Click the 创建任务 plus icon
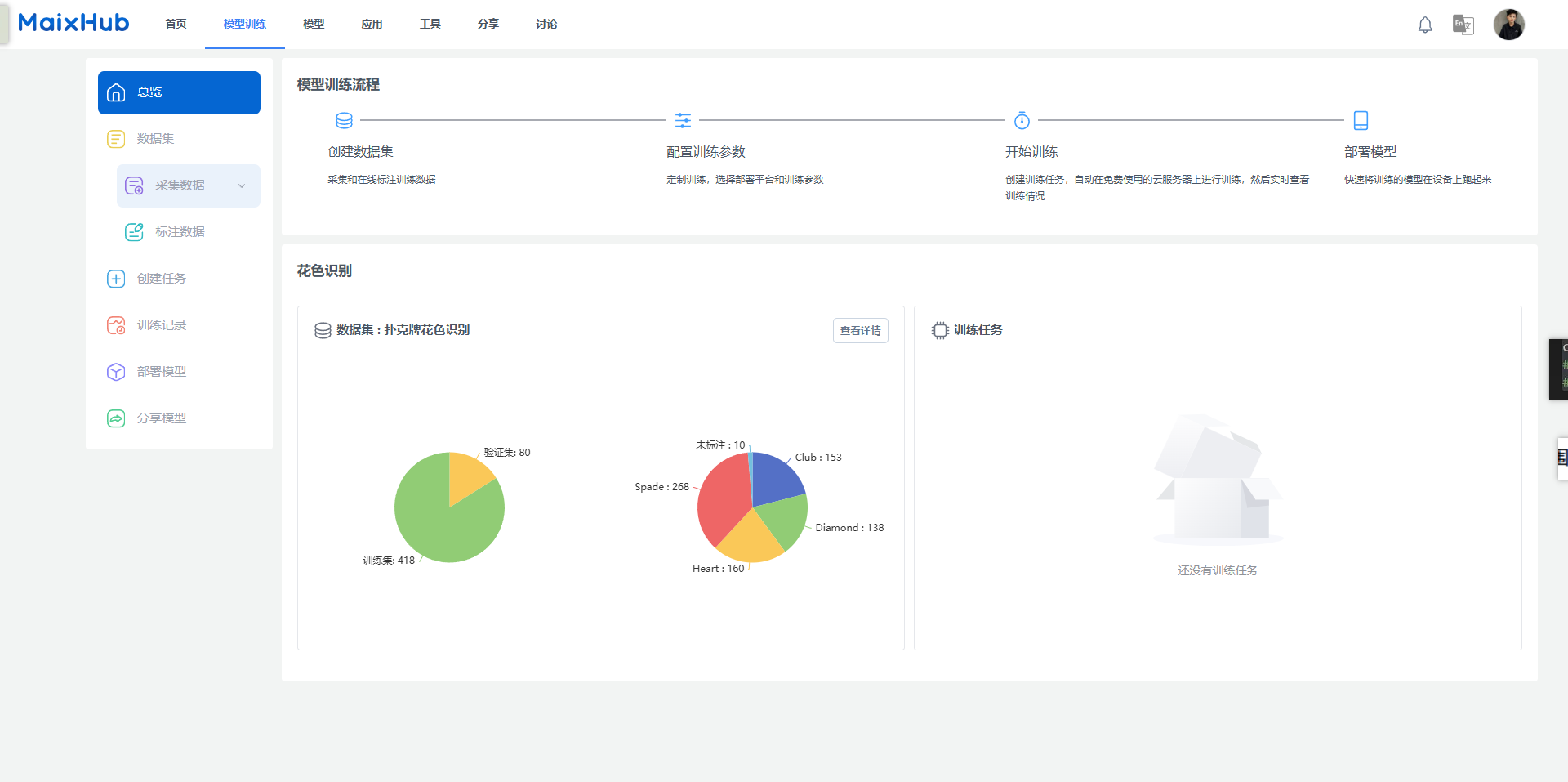 [x=116, y=279]
